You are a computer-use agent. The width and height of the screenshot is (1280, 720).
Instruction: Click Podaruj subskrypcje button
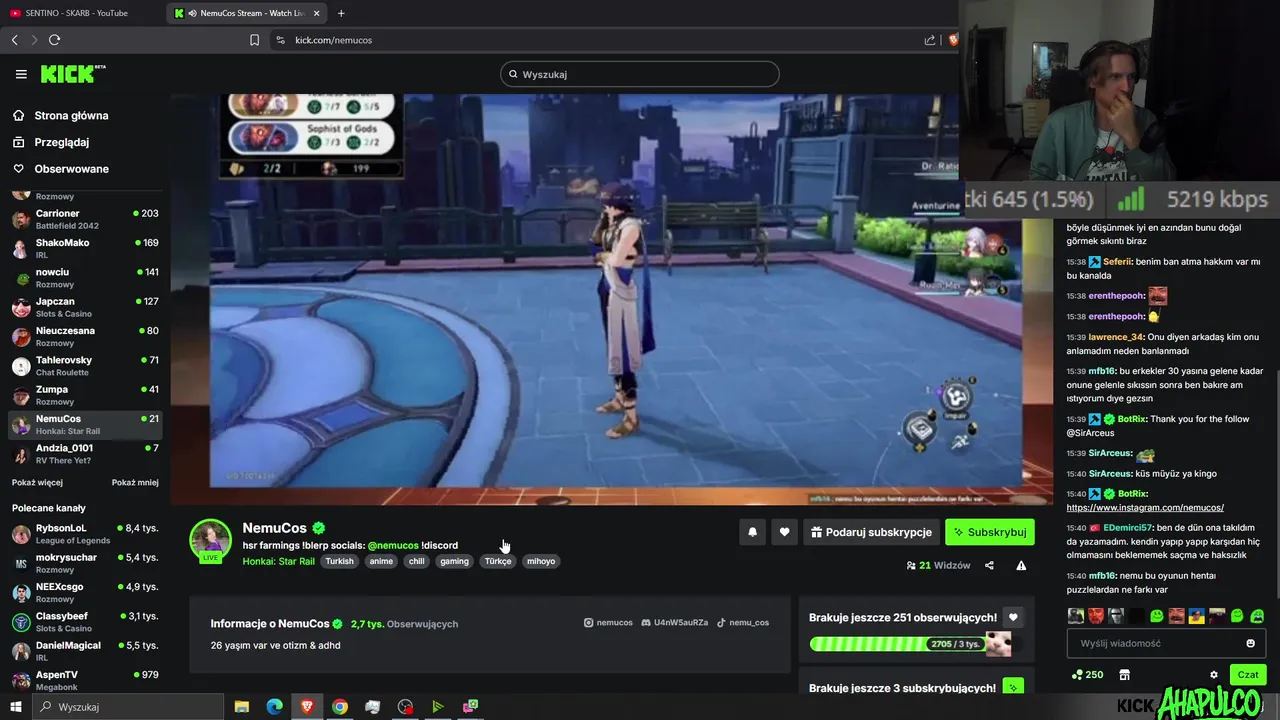[871, 532]
